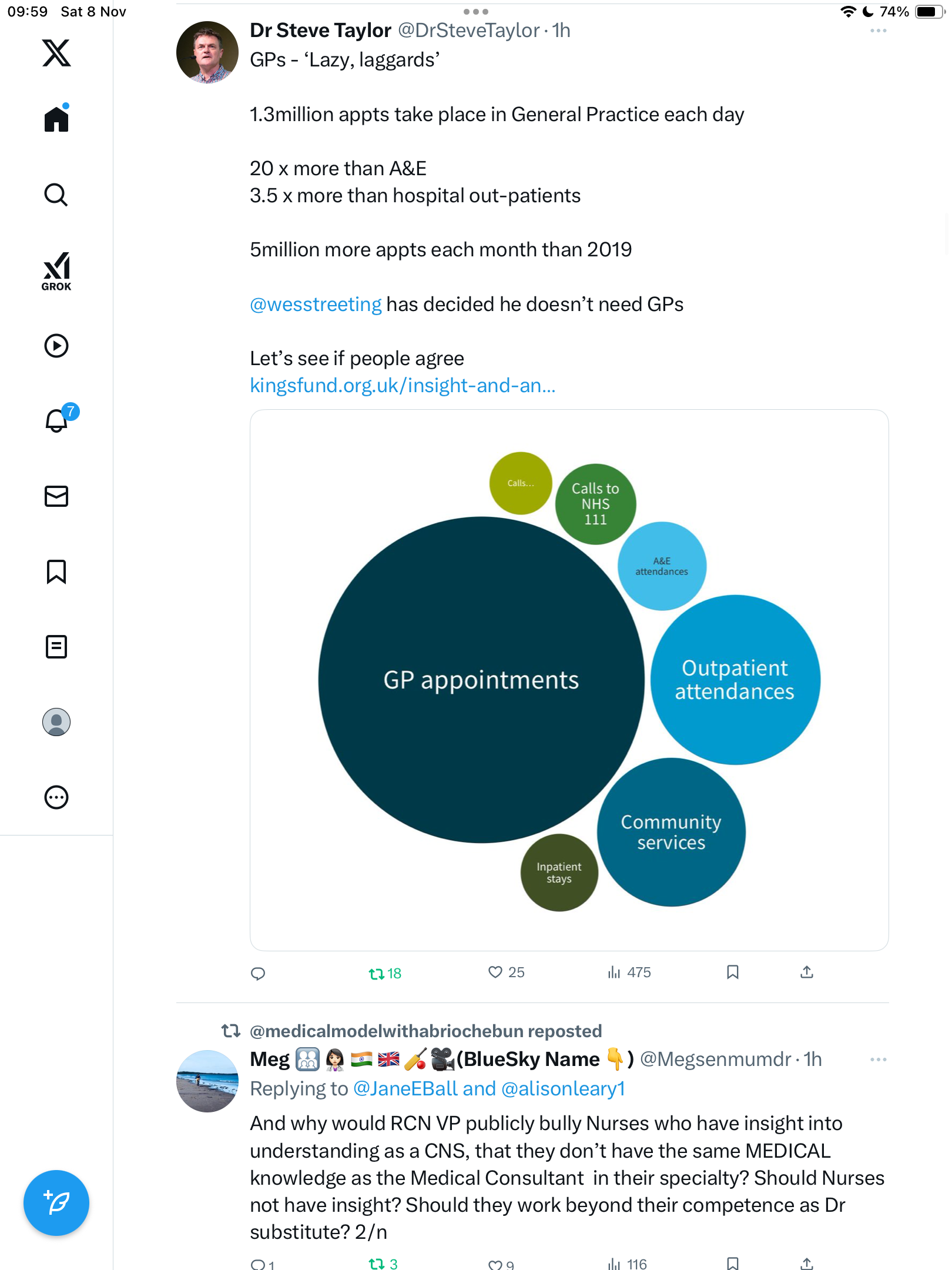Expand the sidebar More menu
Screen dimensions: 952x1270
pos(56,797)
